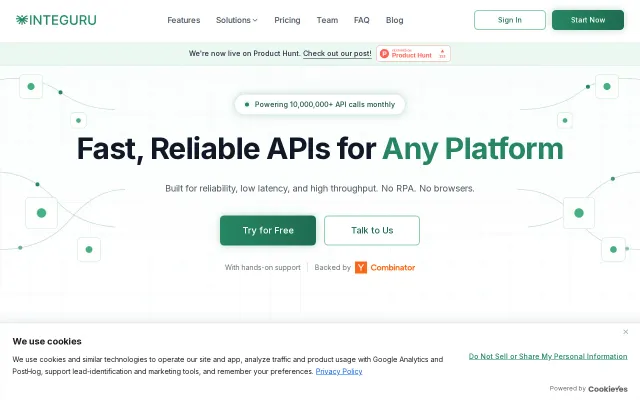640x400 pixels.
Task: Navigate to FAQ
Action: pos(362,20)
